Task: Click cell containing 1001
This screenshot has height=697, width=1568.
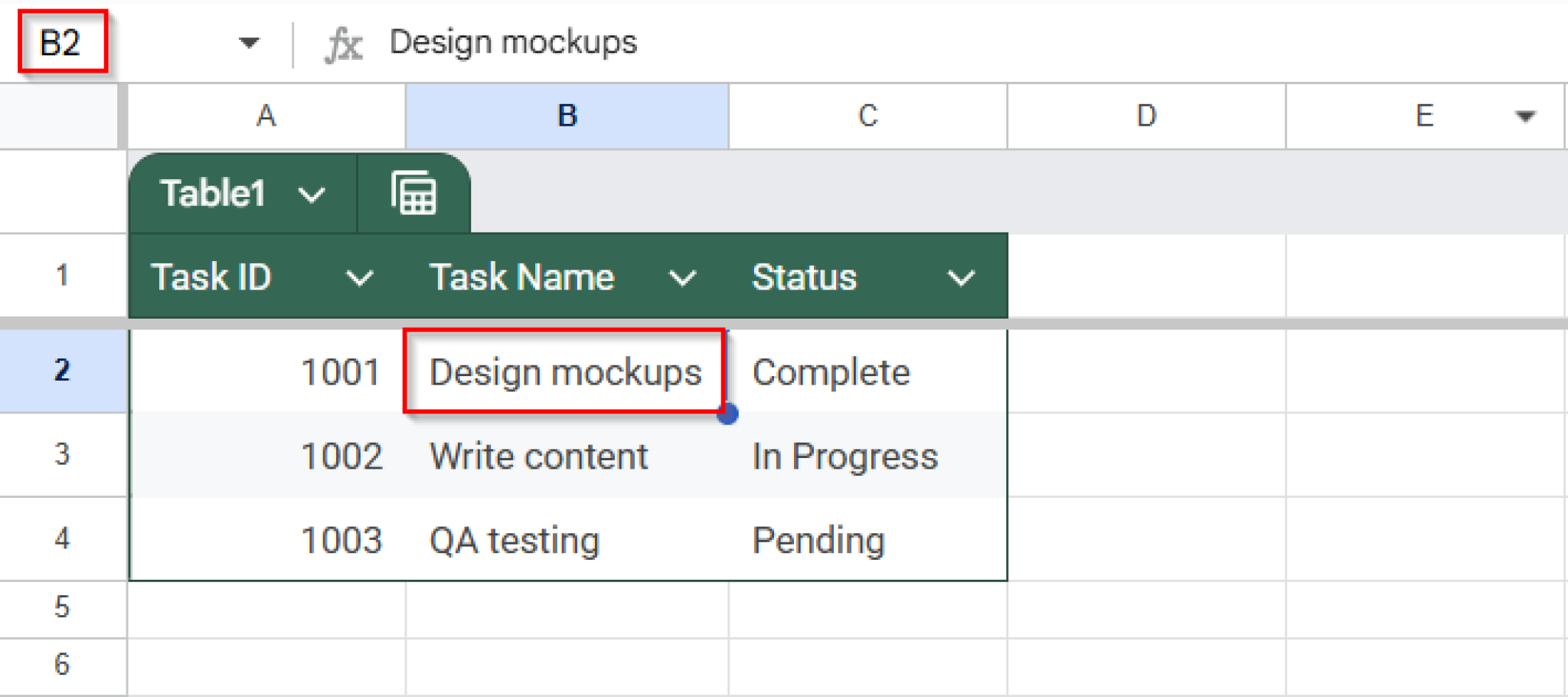Action: 266,371
